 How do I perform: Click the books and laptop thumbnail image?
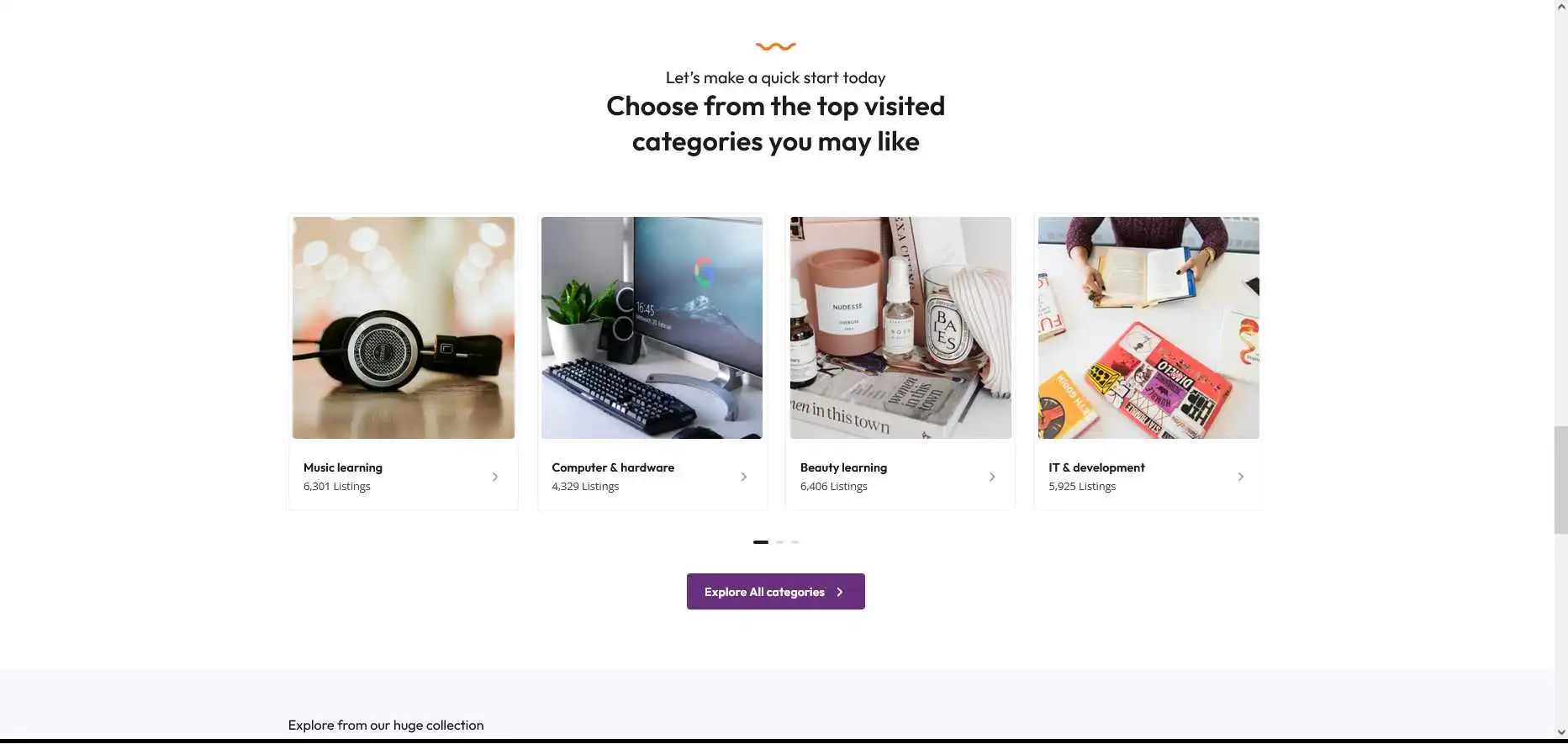coord(1148,328)
